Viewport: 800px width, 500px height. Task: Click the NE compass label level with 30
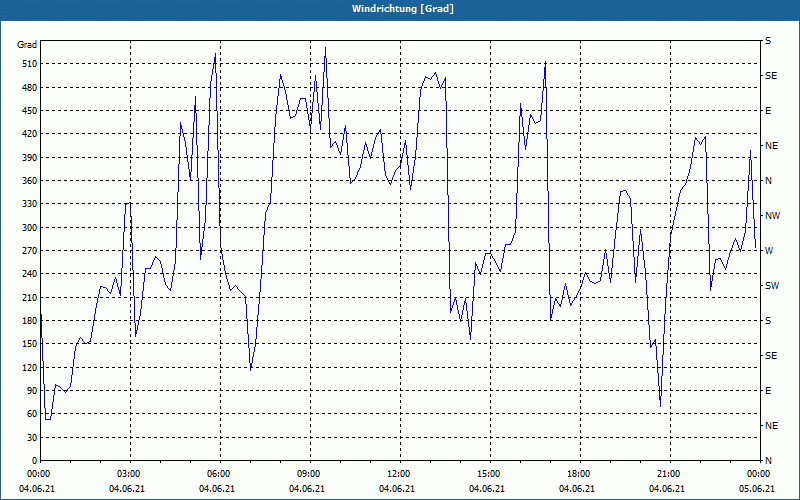(x=772, y=426)
